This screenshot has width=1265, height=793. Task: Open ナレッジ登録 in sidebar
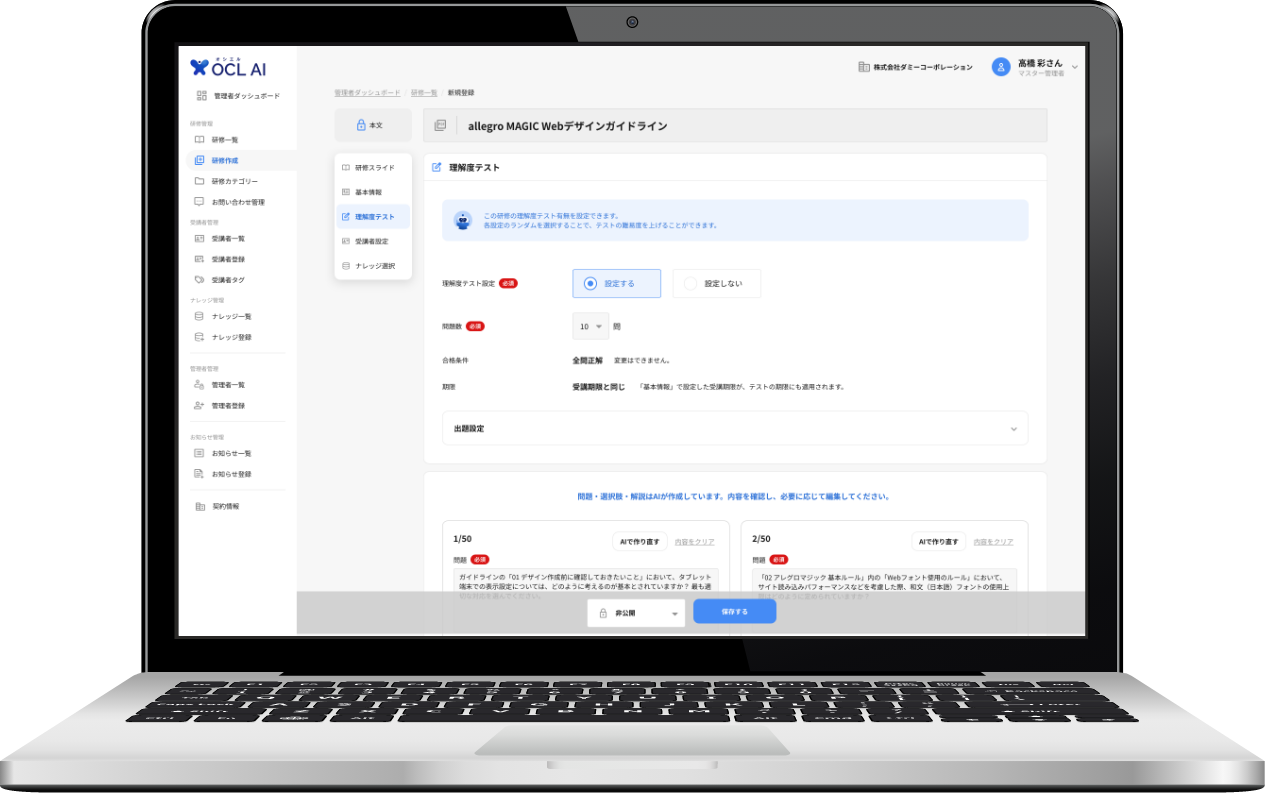click(x=231, y=337)
